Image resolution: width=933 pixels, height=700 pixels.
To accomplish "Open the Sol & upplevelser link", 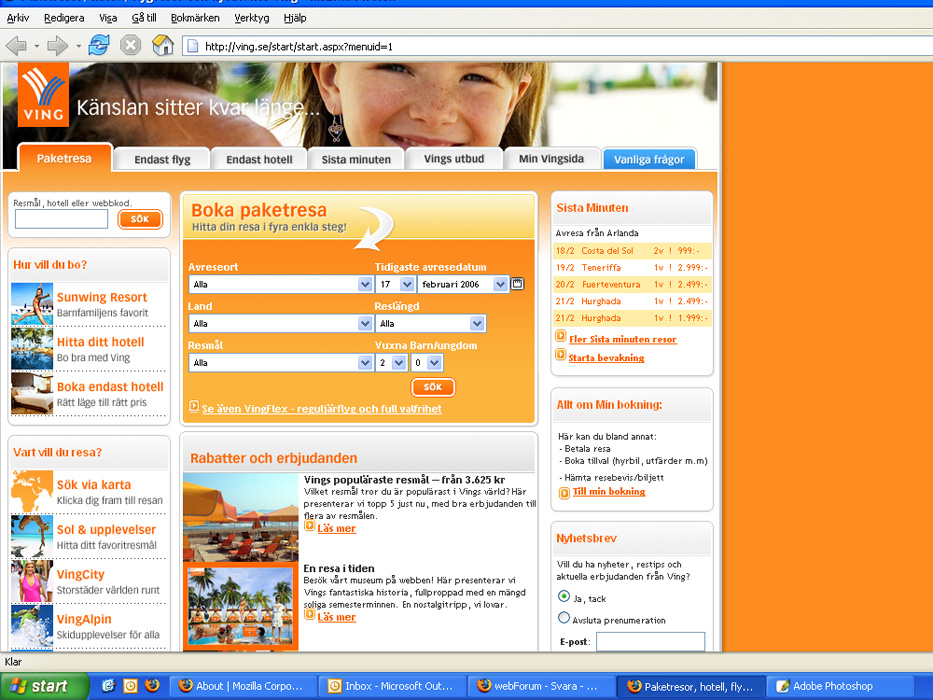I will coord(106,530).
